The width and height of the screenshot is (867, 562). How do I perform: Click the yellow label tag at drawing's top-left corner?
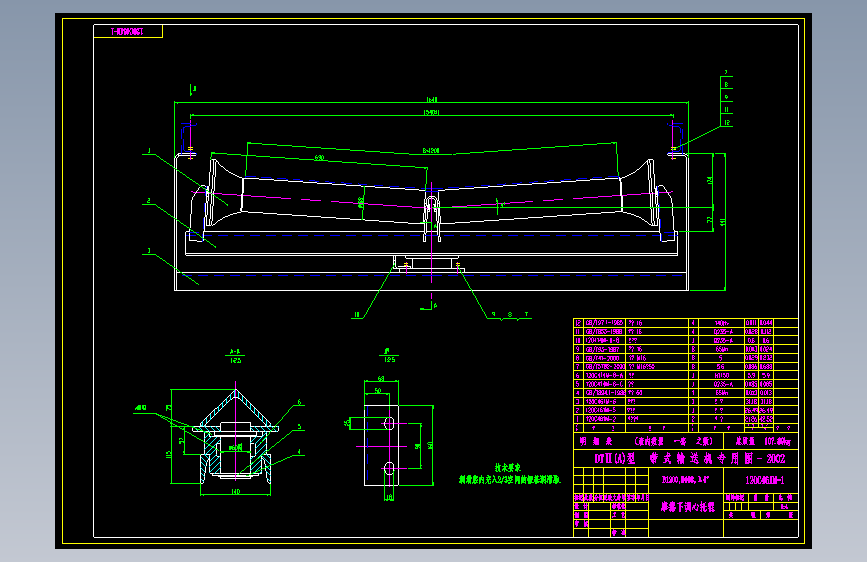pyautogui.click(x=128, y=32)
